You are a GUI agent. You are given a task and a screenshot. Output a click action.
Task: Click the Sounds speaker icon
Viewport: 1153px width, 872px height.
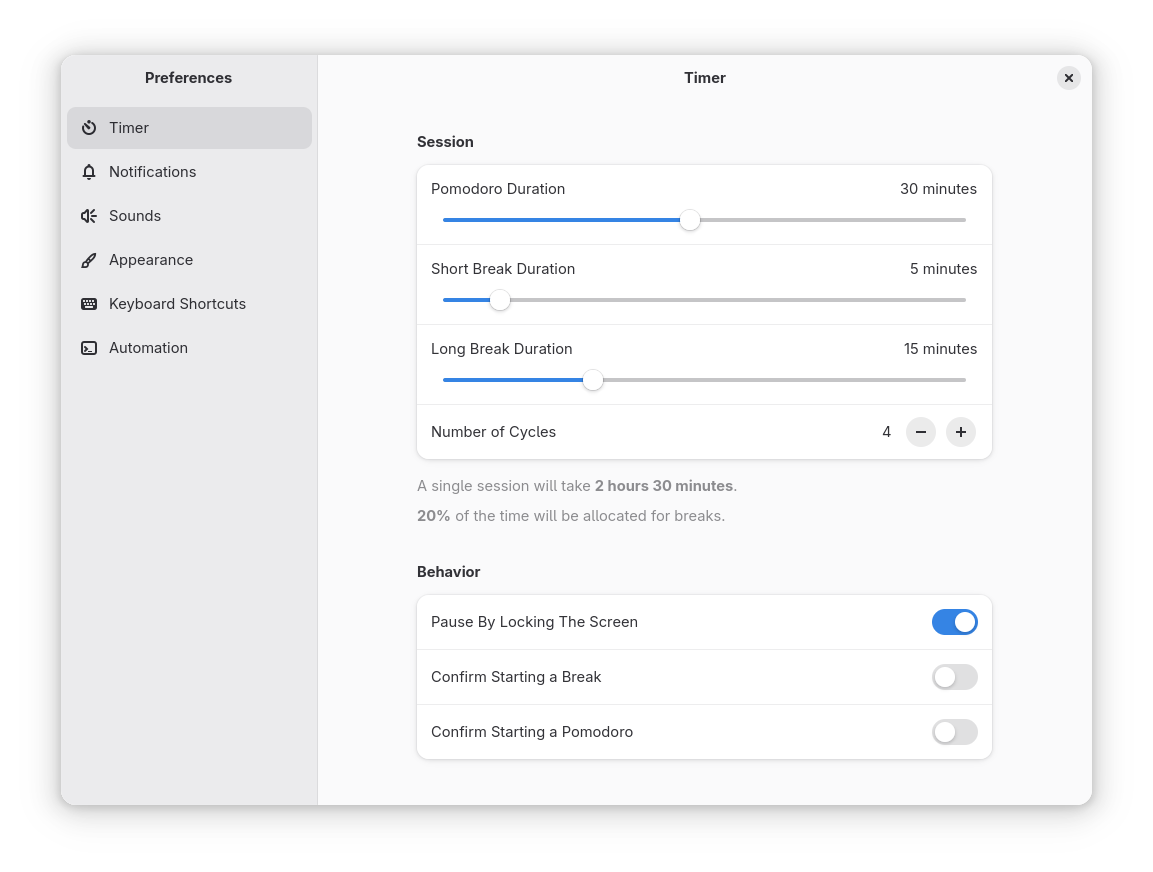89,216
